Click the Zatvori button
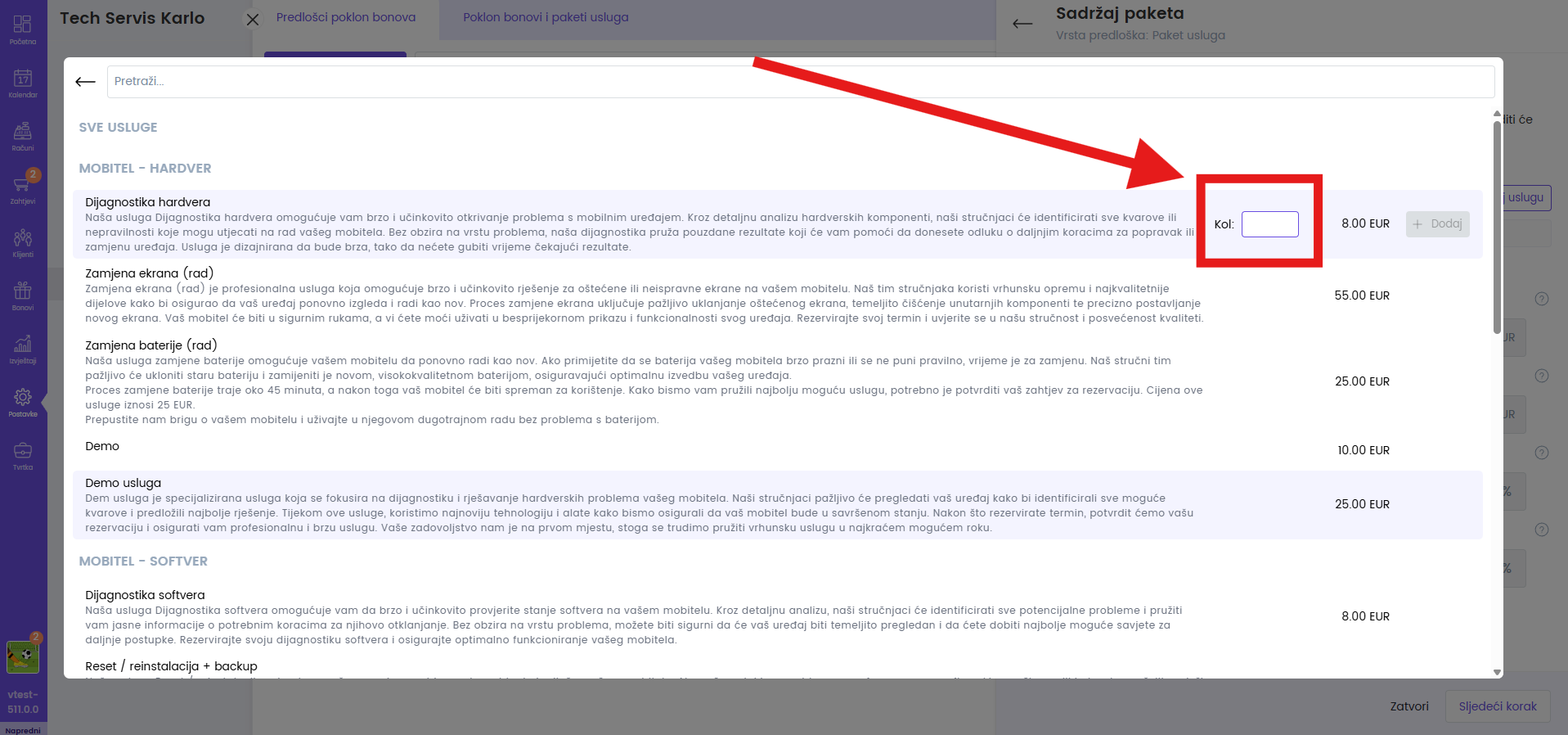The height and width of the screenshot is (735, 1568). 1409,706
